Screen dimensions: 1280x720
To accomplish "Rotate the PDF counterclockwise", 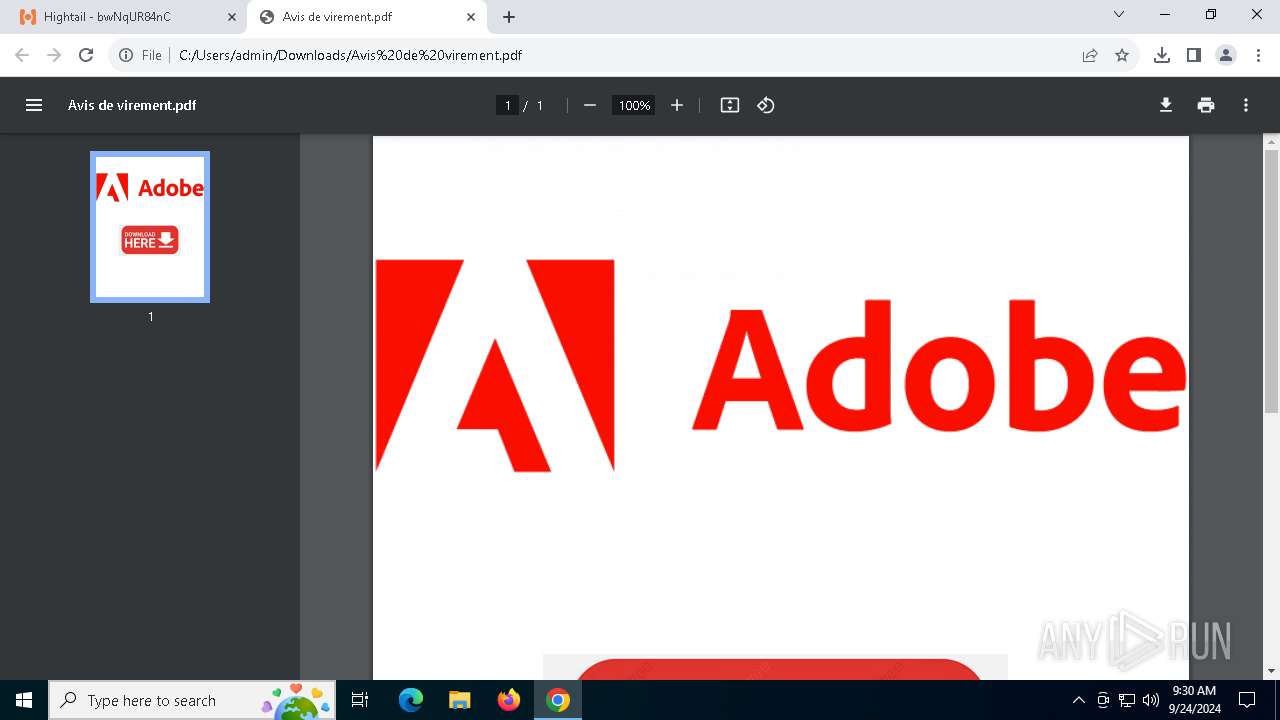I will tap(766, 105).
